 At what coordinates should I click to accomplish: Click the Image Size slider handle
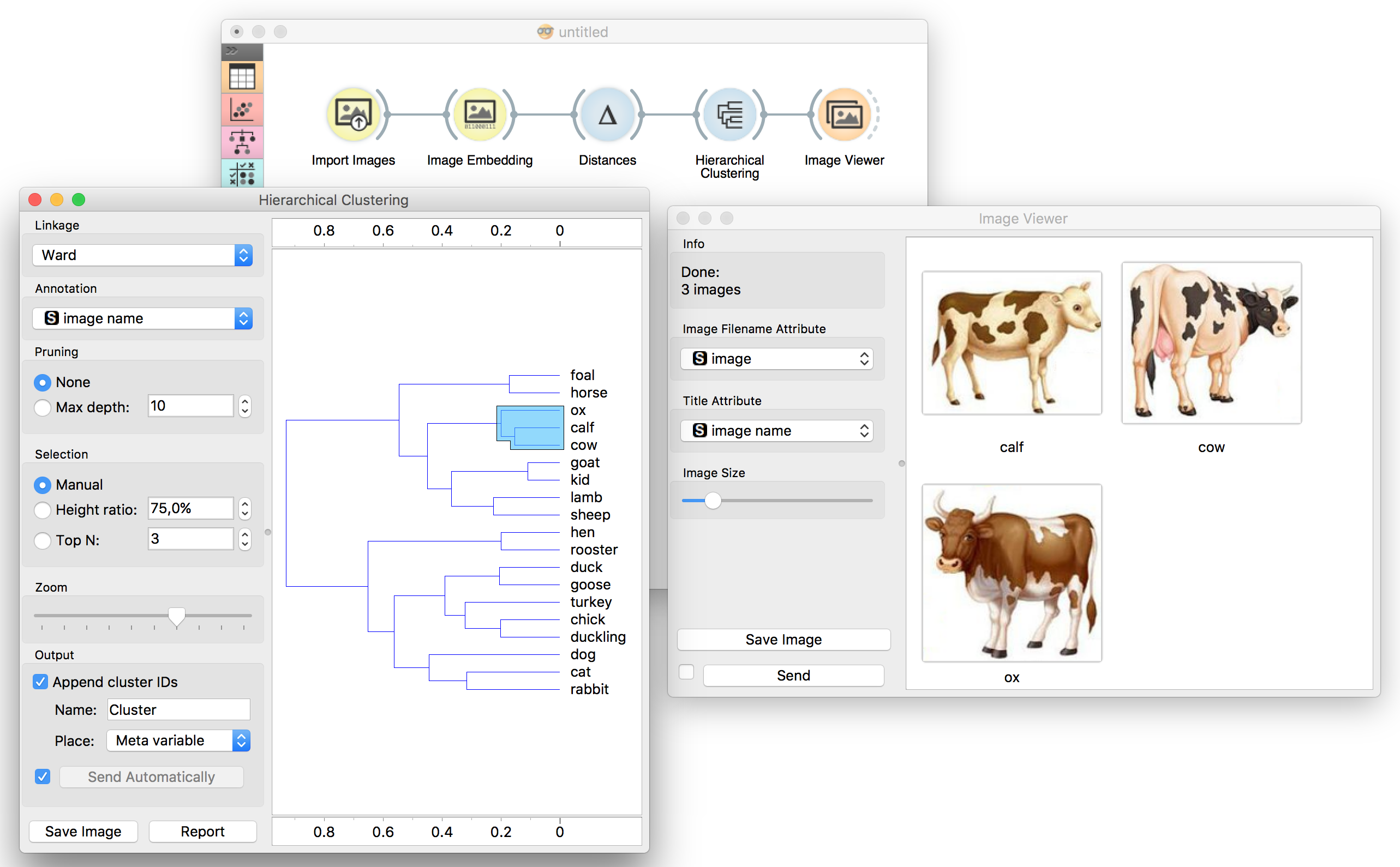click(713, 501)
